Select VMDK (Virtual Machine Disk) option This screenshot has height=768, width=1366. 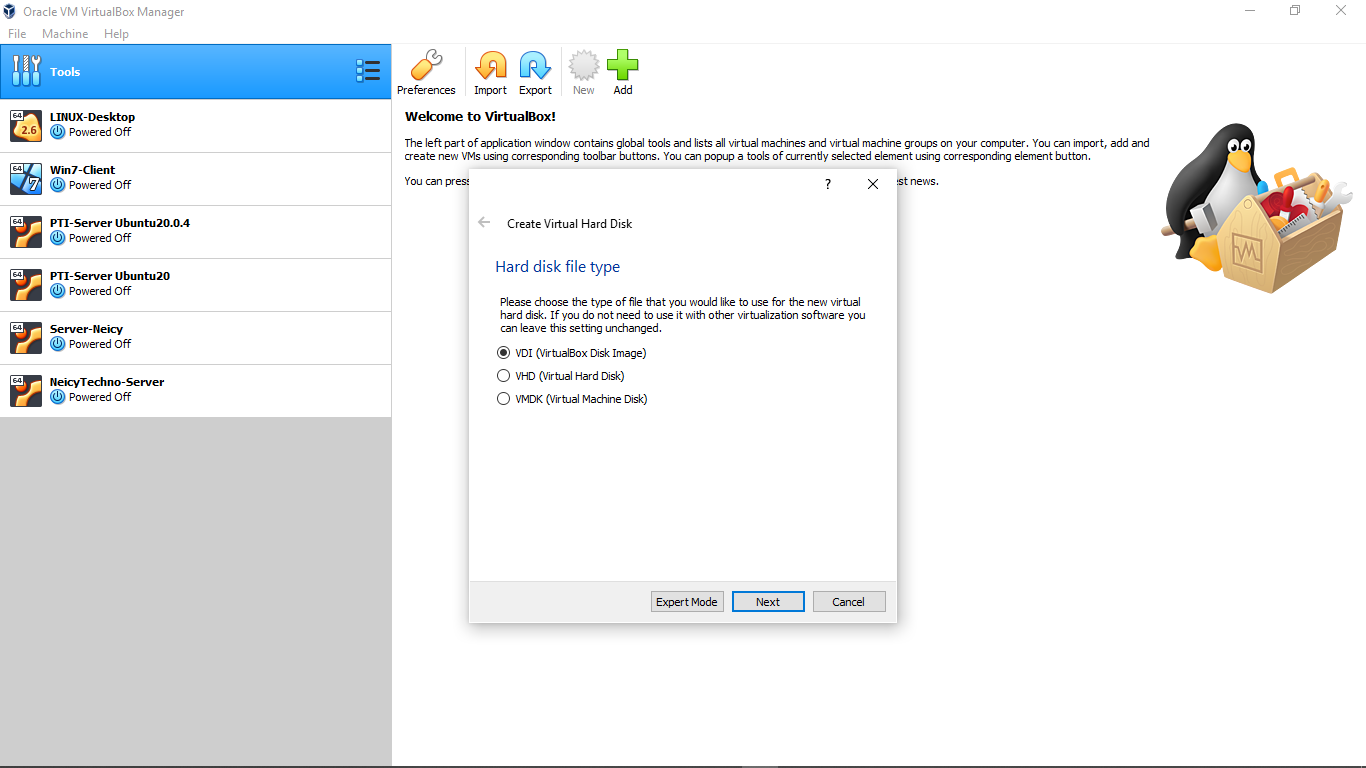click(572, 399)
